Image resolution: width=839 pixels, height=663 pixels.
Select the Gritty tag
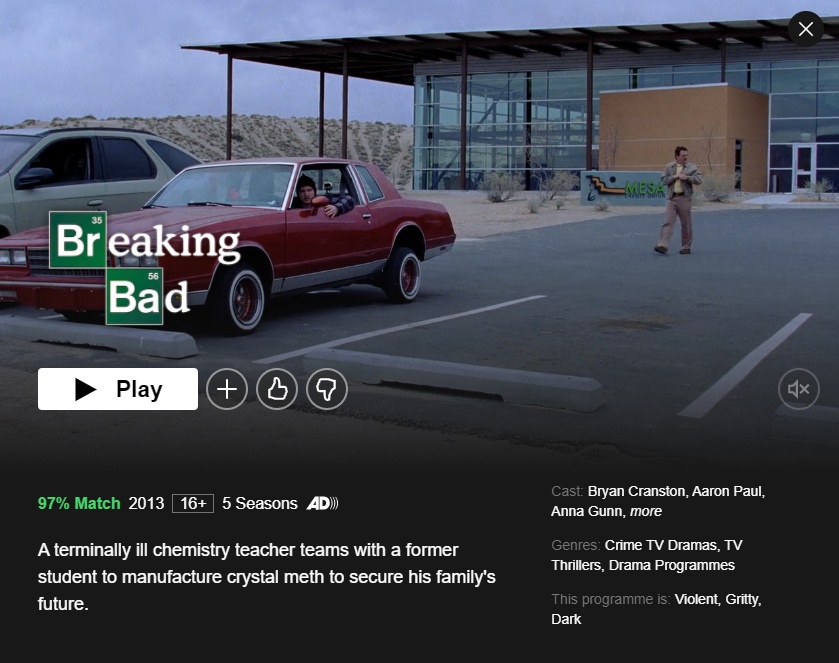point(743,599)
